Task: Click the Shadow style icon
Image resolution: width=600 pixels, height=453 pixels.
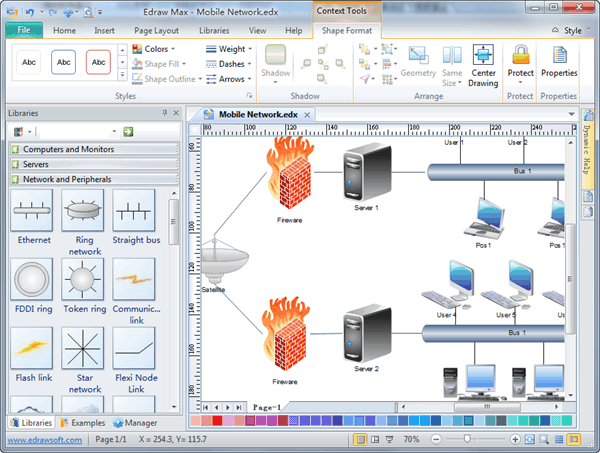Action: [x=276, y=54]
